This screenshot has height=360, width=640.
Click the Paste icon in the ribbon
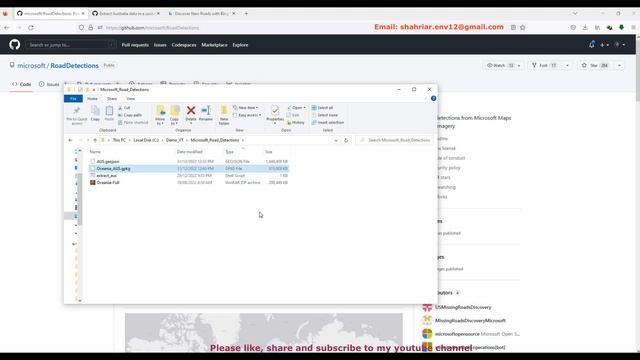109,111
